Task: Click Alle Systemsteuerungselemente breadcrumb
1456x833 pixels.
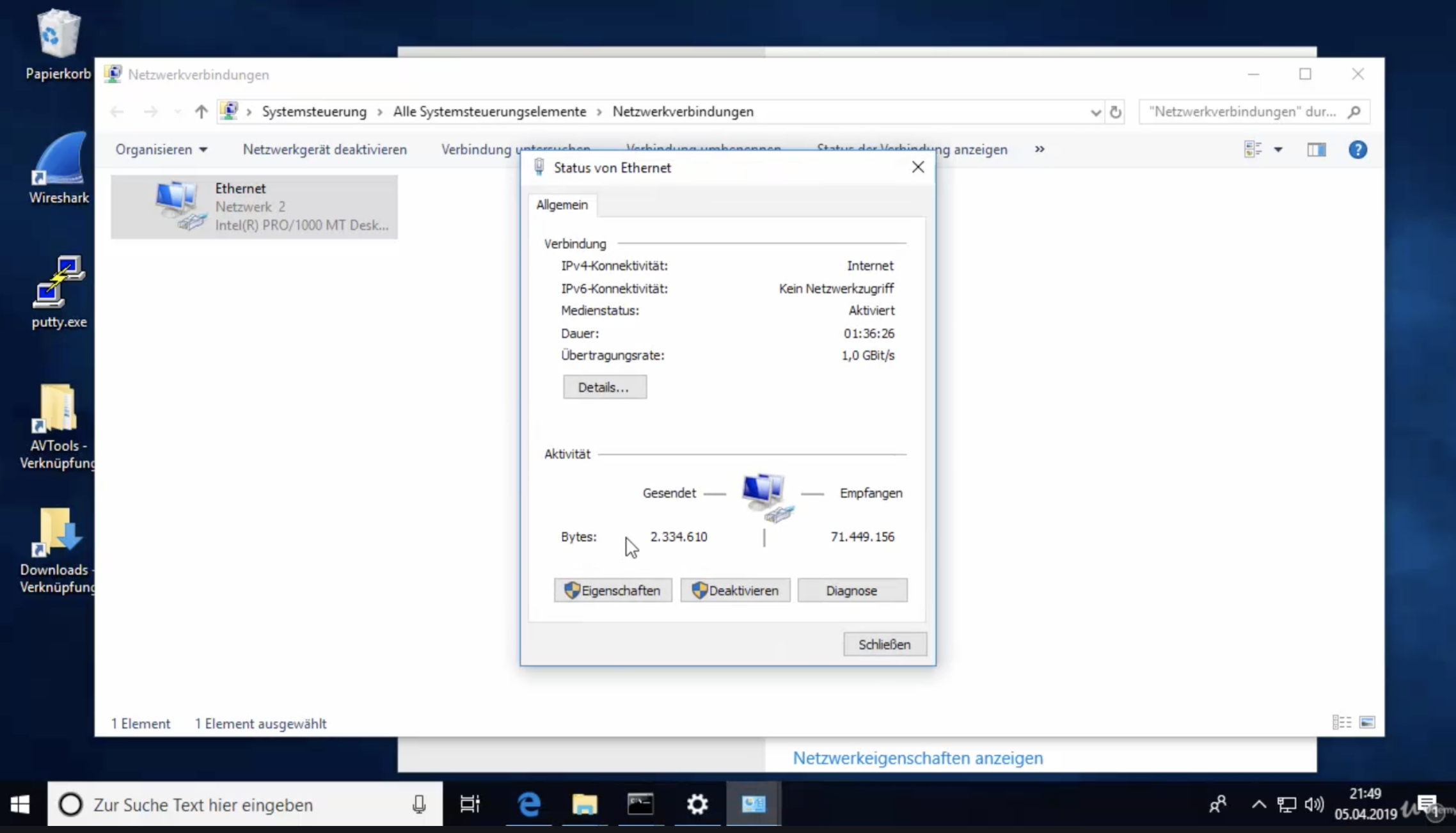Action: 489,112
